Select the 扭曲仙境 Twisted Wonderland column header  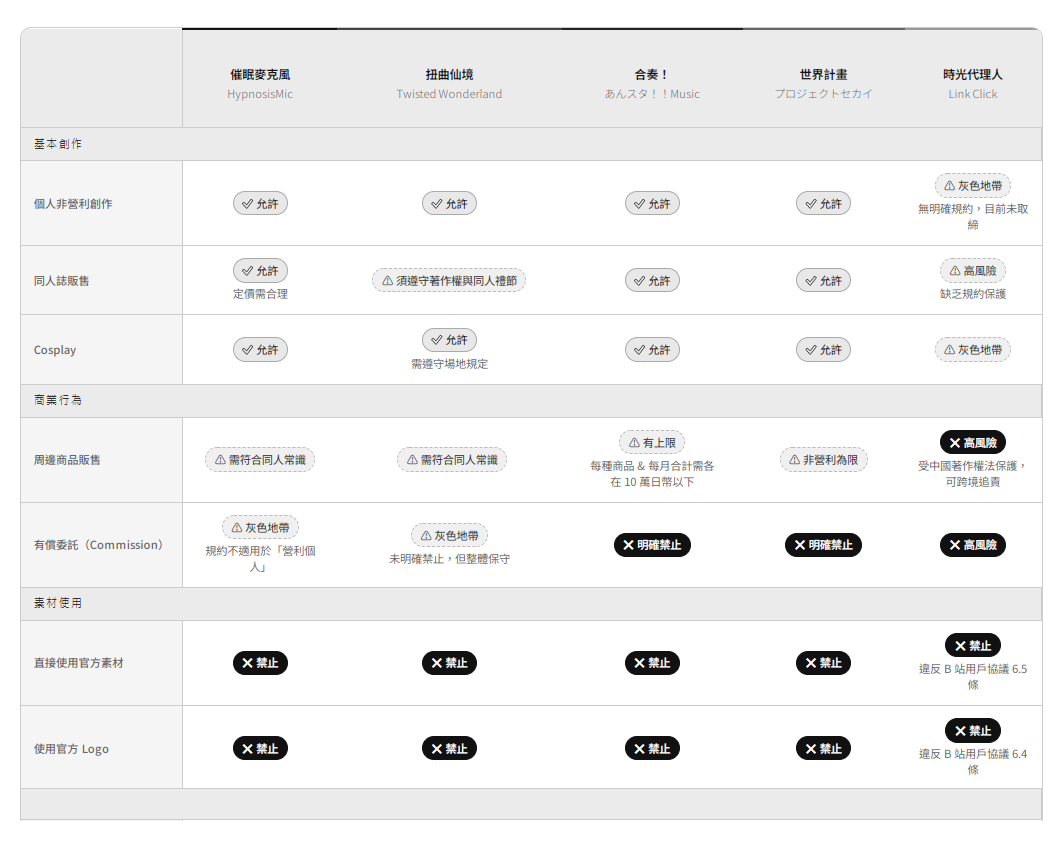[449, 83]
